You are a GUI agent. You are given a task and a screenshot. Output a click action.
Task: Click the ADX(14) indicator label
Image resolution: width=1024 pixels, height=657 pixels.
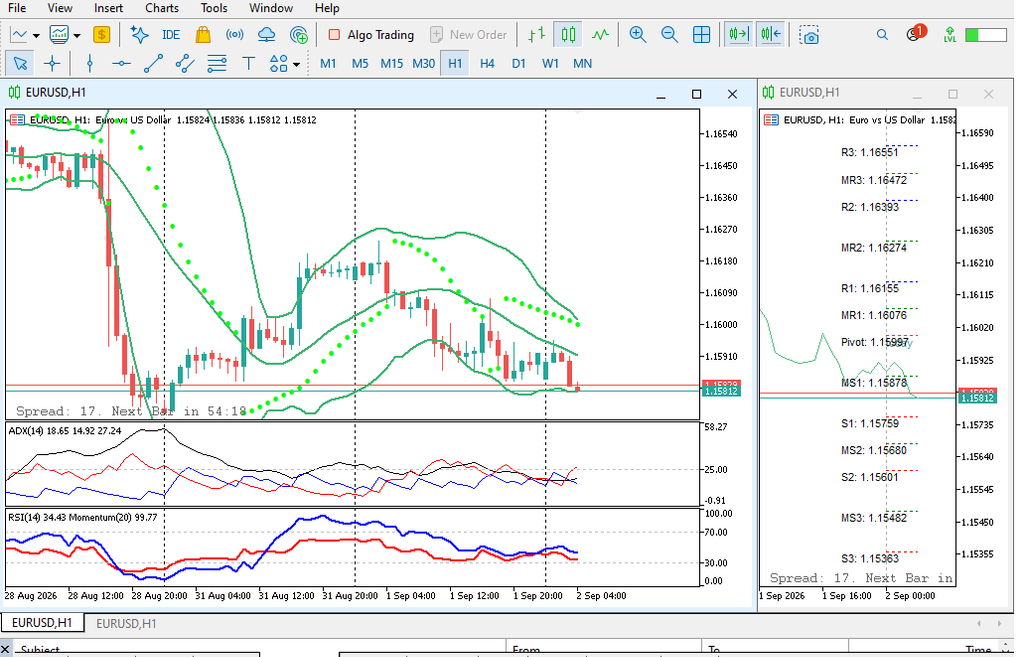click(65, 431)
